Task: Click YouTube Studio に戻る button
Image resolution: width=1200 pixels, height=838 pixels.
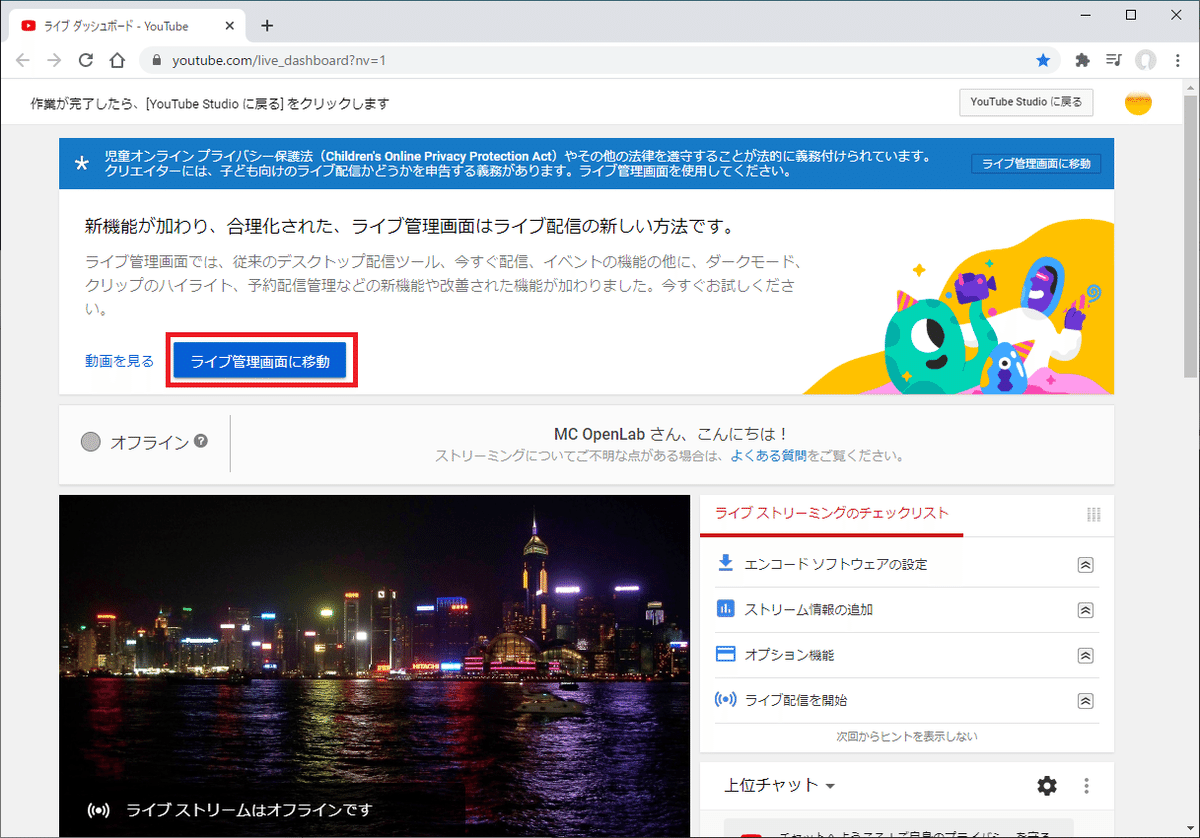Action: pyautogui.click(x=1026, y=102)
